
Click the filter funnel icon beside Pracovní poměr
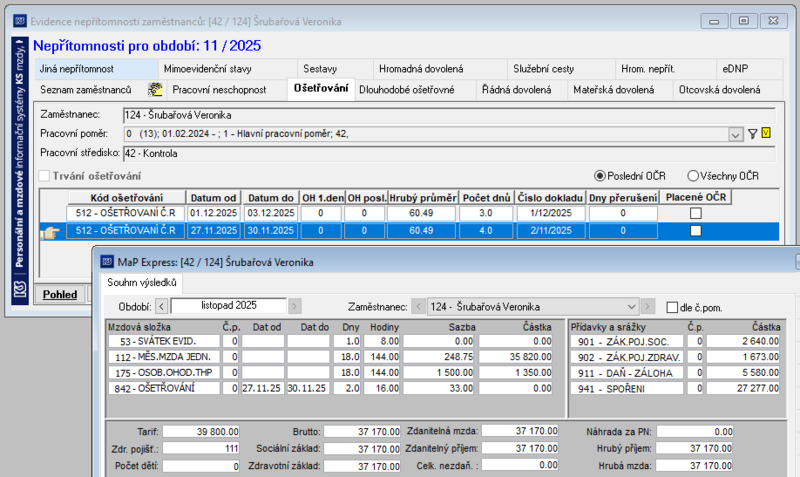coord(752,134)
